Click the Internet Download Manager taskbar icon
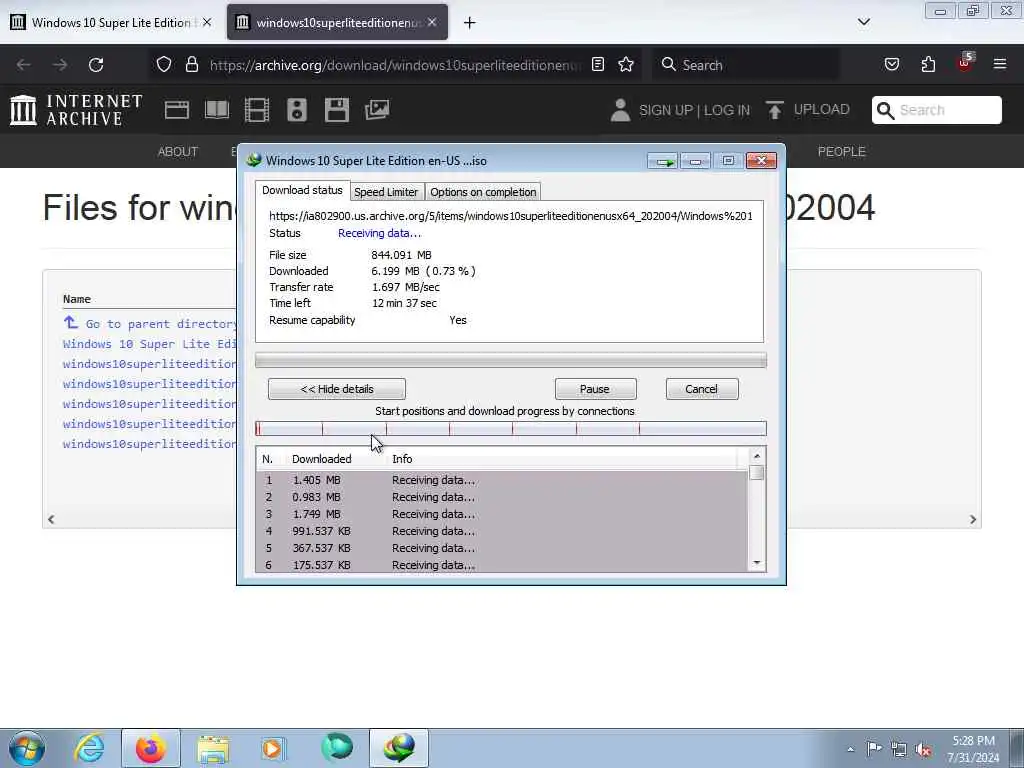The height and width of the screenshot is (768, 1024). (x=399, y=748)
